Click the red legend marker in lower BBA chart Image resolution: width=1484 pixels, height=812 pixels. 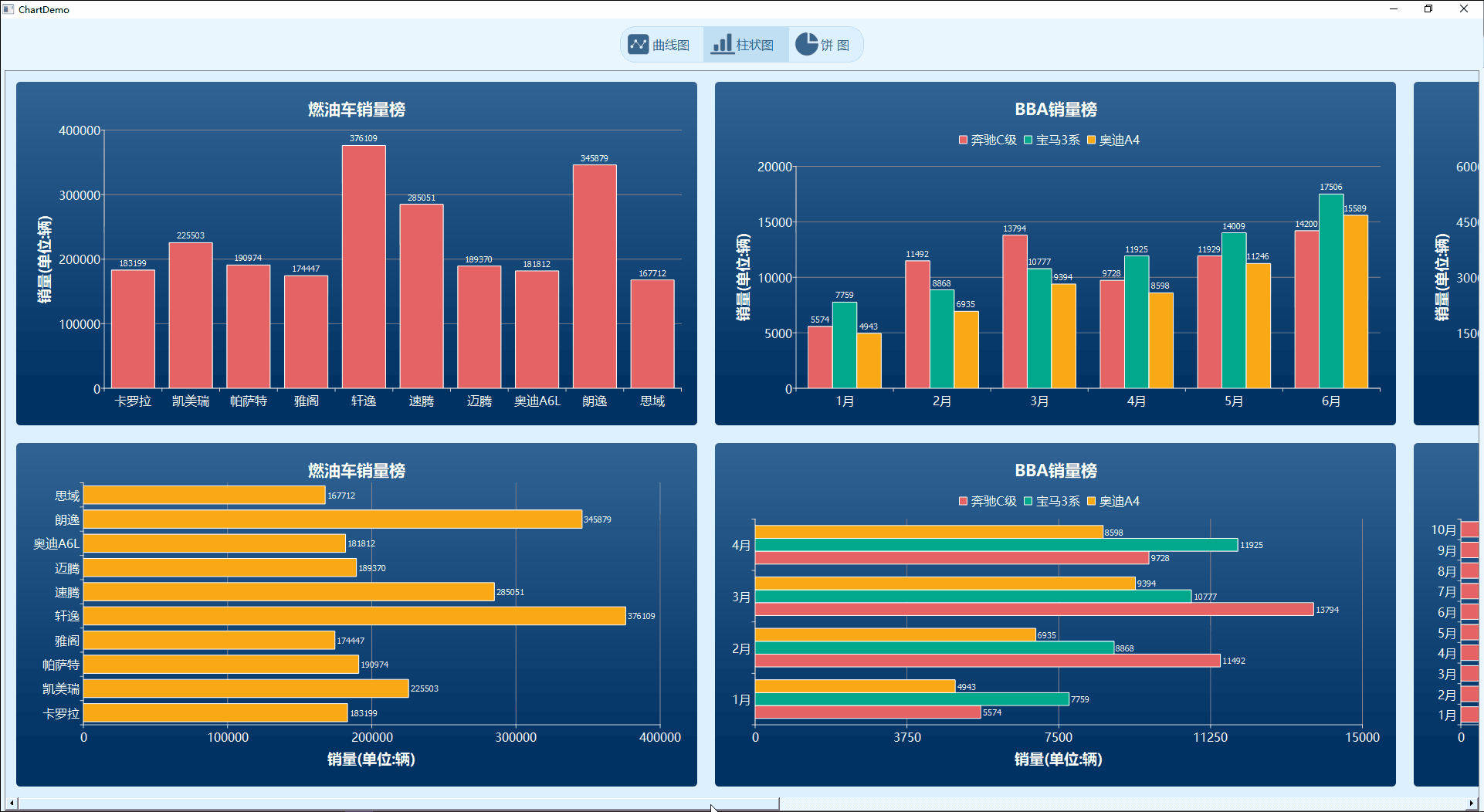[x=961, y=501]
